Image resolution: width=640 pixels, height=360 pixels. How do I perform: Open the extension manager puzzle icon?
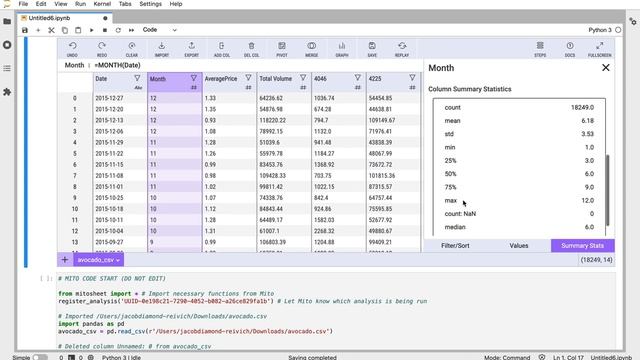click(7, 92)
